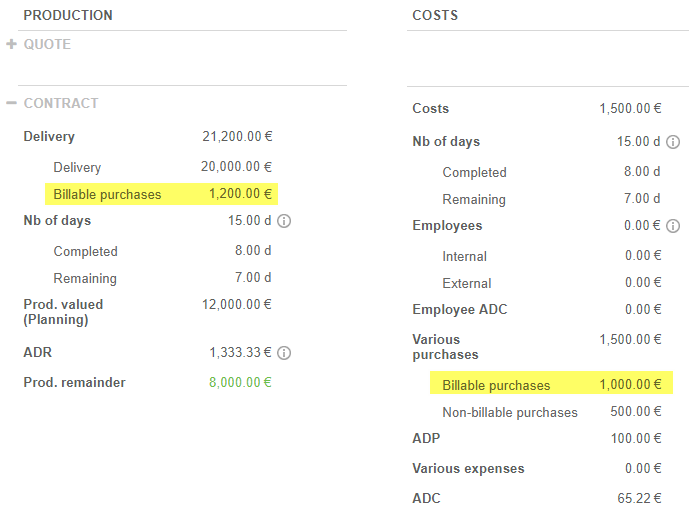Click the Delivery total 21,200.00 €

click(237, 137)
